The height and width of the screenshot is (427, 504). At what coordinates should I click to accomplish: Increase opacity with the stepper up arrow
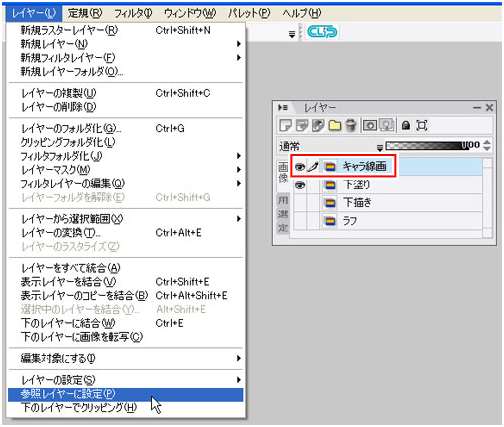(x=487, y=142)
